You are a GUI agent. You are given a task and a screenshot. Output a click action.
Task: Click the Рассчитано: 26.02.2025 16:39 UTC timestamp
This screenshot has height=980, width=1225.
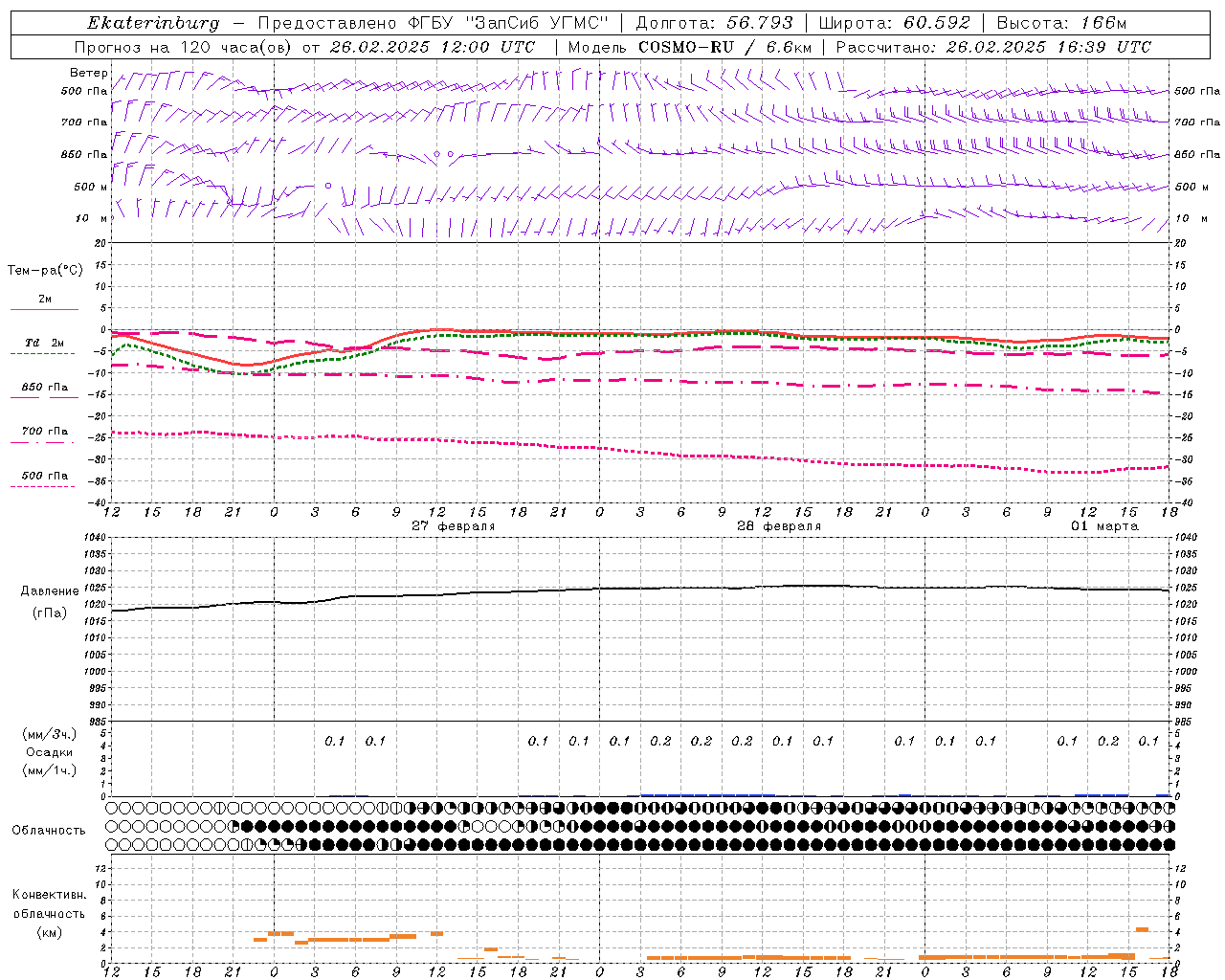(x=993, y=47)
